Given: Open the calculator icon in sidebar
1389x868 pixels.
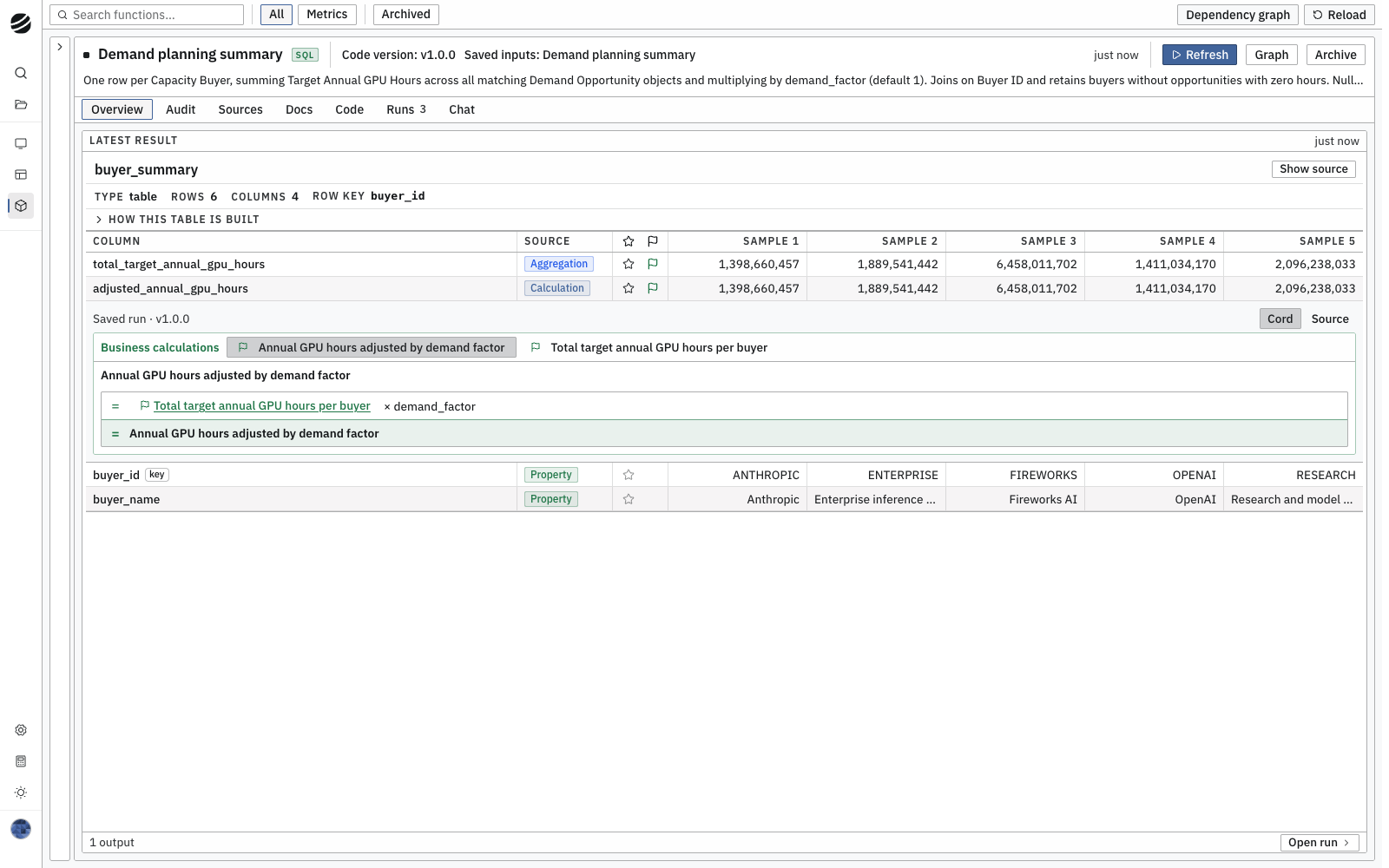Looking at the screenshot, I should coord(21,761).
